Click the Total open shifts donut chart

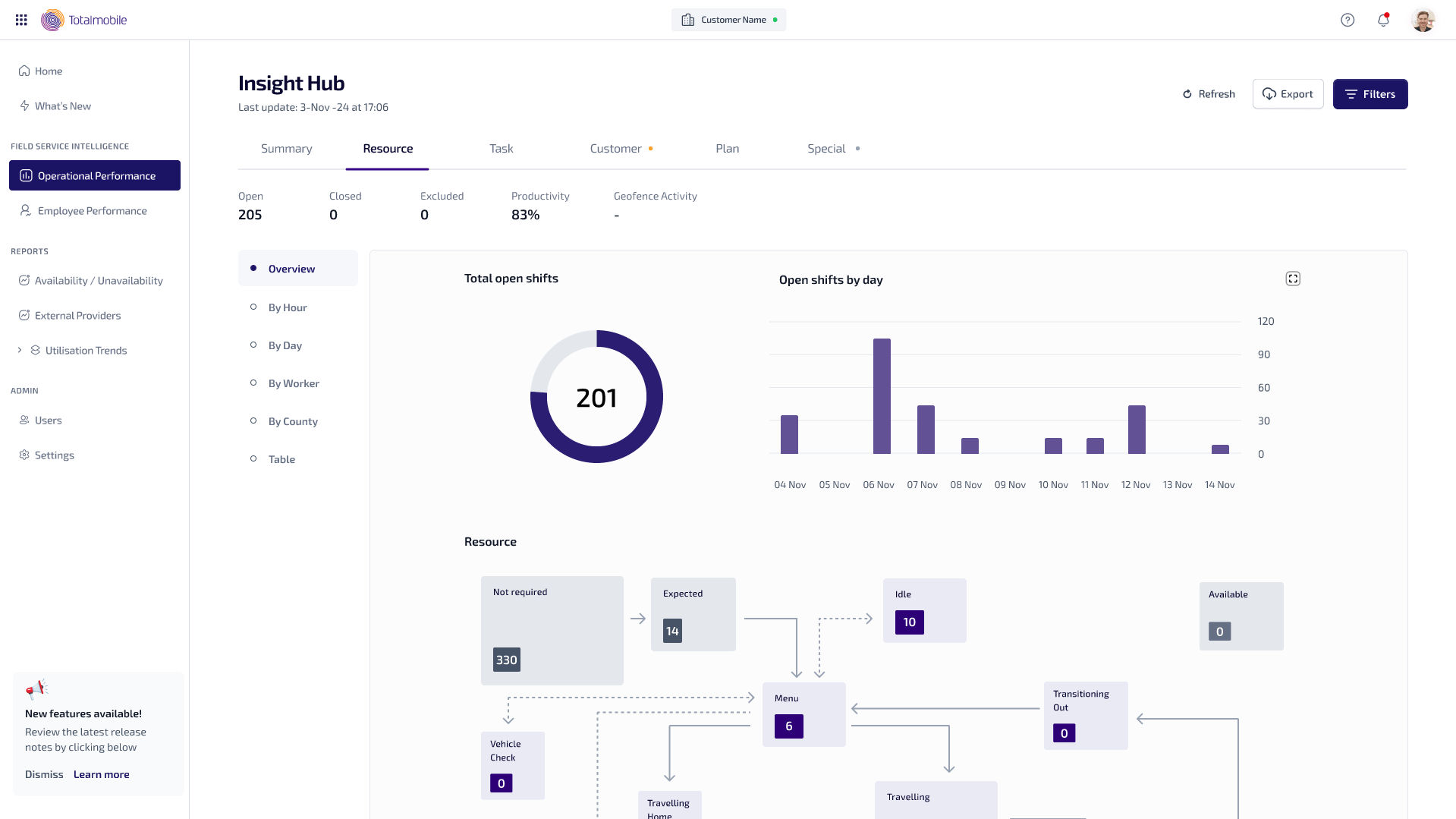click(596, 396)
